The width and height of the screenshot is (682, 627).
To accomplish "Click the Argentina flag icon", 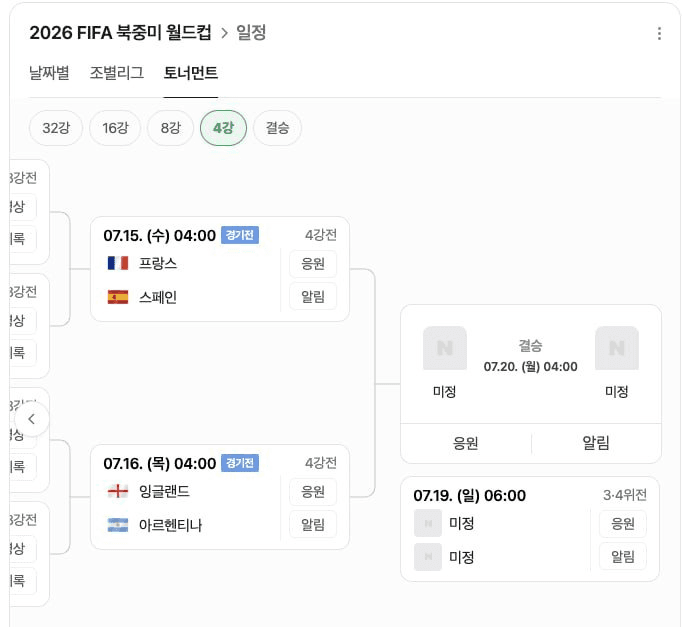I will [118, 525].
